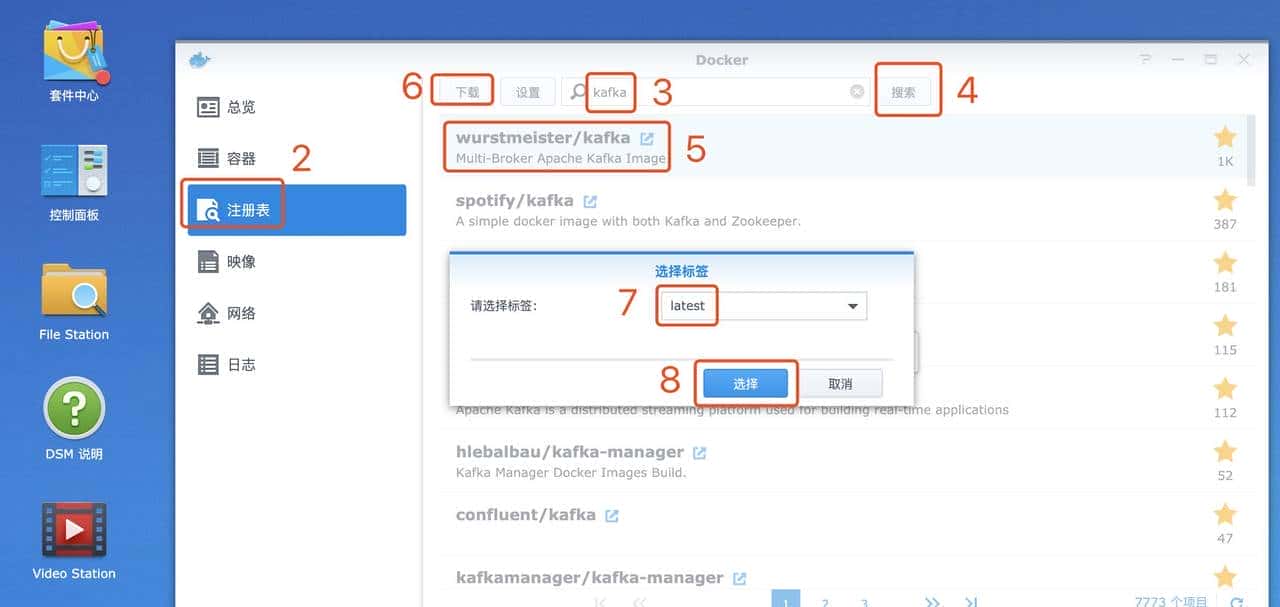Click the star icon rated 1K

point(1225,137)
